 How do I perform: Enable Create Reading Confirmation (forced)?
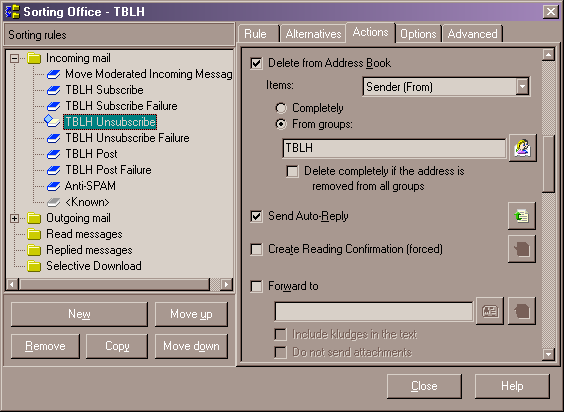(x=256, y=249)
